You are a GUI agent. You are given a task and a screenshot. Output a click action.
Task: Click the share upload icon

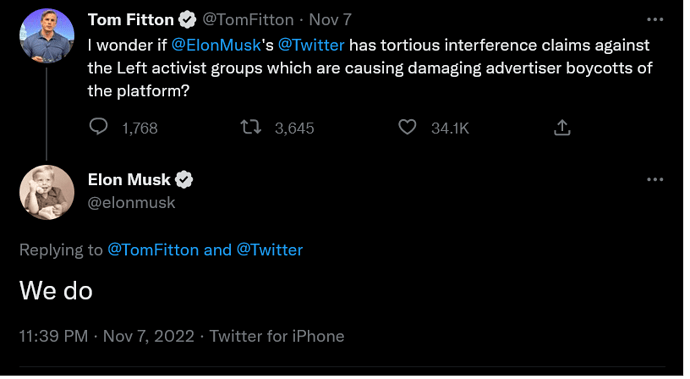562,128
